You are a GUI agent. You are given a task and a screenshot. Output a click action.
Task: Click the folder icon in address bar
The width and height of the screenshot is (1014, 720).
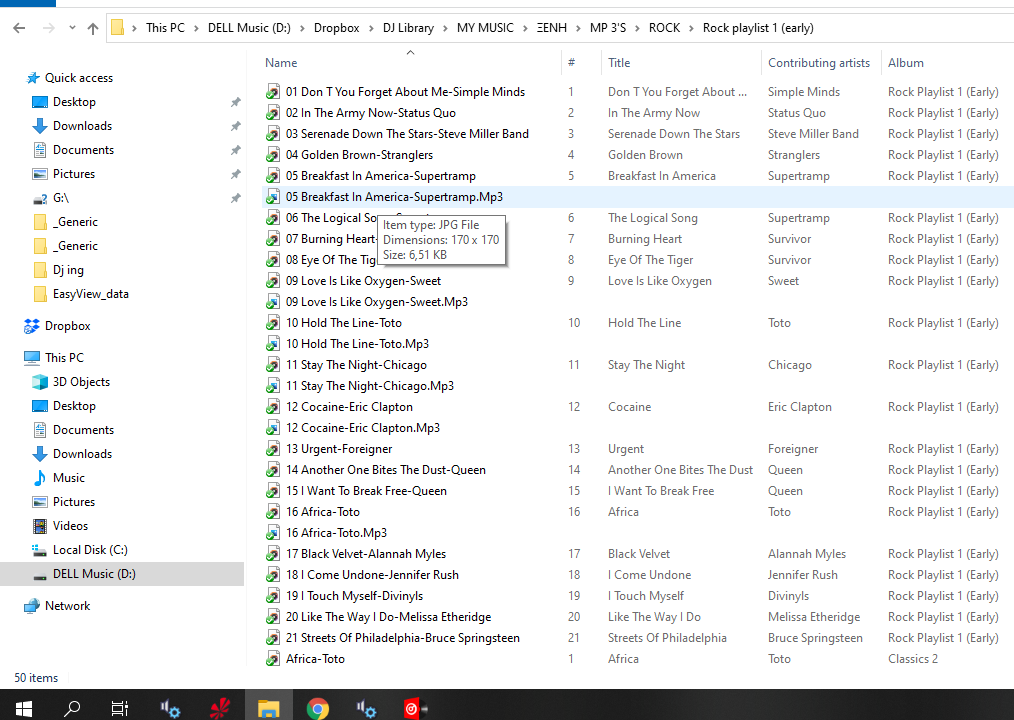point(117,28)
